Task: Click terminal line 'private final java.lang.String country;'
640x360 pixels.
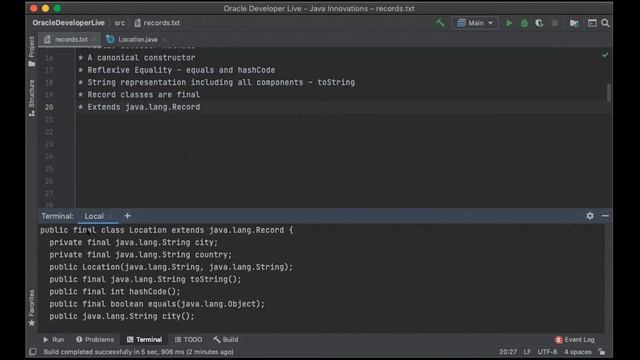Action: coord(140,255)
